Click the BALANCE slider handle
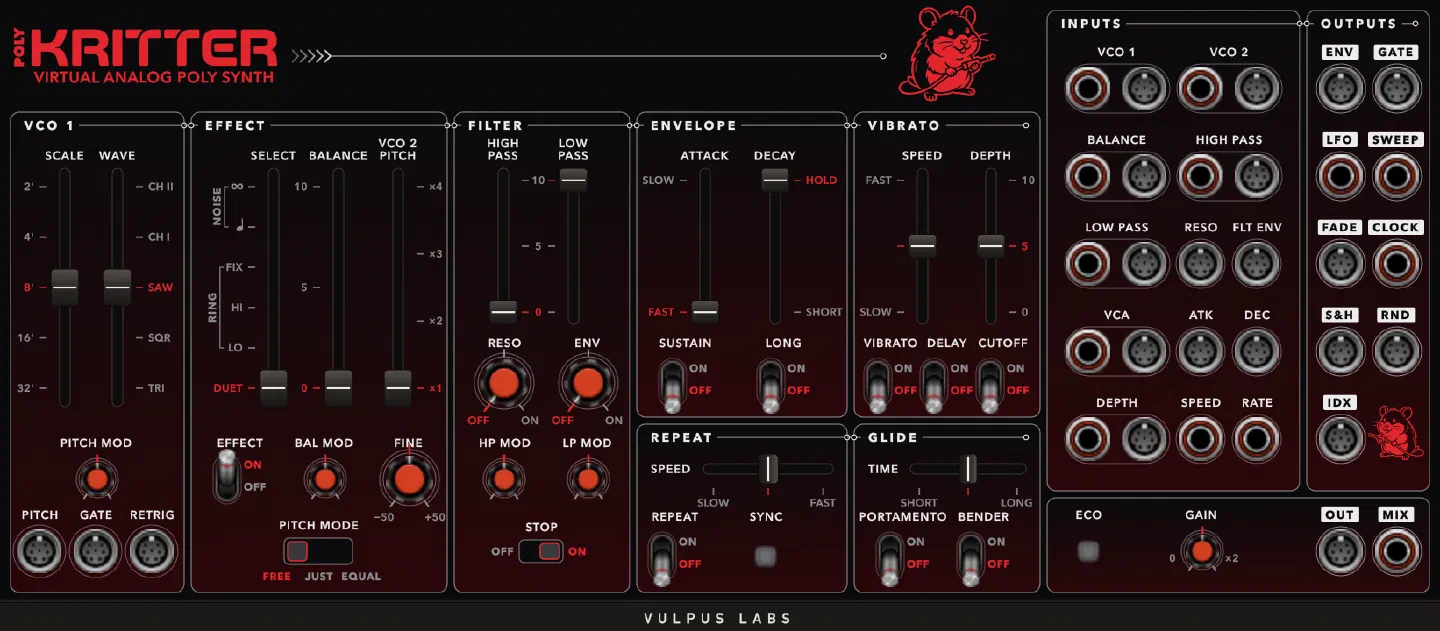Image resolution: width=1440 pixels, height=631 pixels. (338, 388)
